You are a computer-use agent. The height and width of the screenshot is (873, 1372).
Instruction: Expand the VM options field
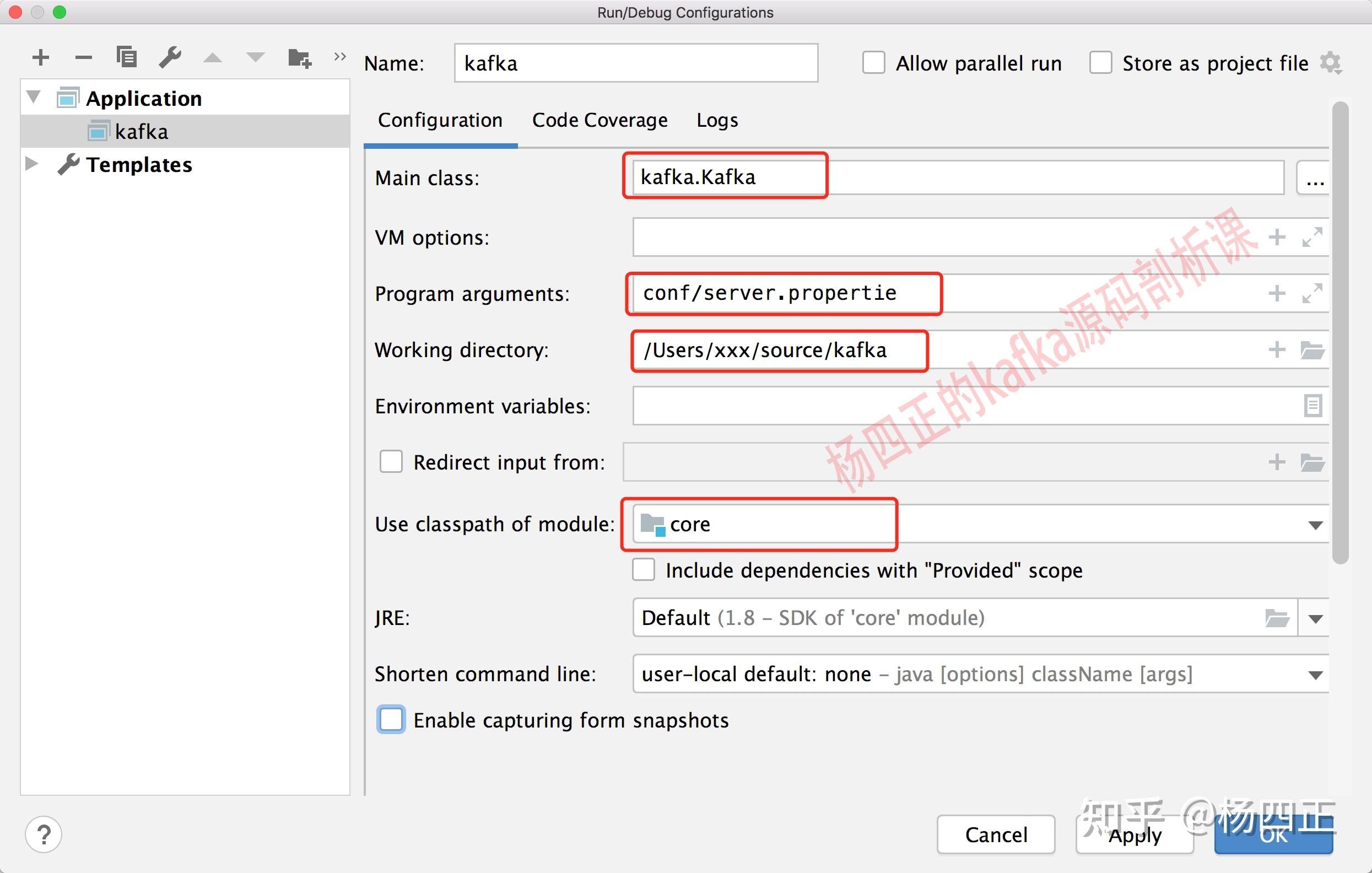click(x=1312, y=237)
